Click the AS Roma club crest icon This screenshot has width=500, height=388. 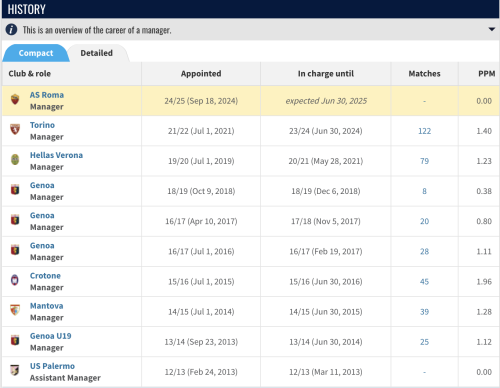15,99
